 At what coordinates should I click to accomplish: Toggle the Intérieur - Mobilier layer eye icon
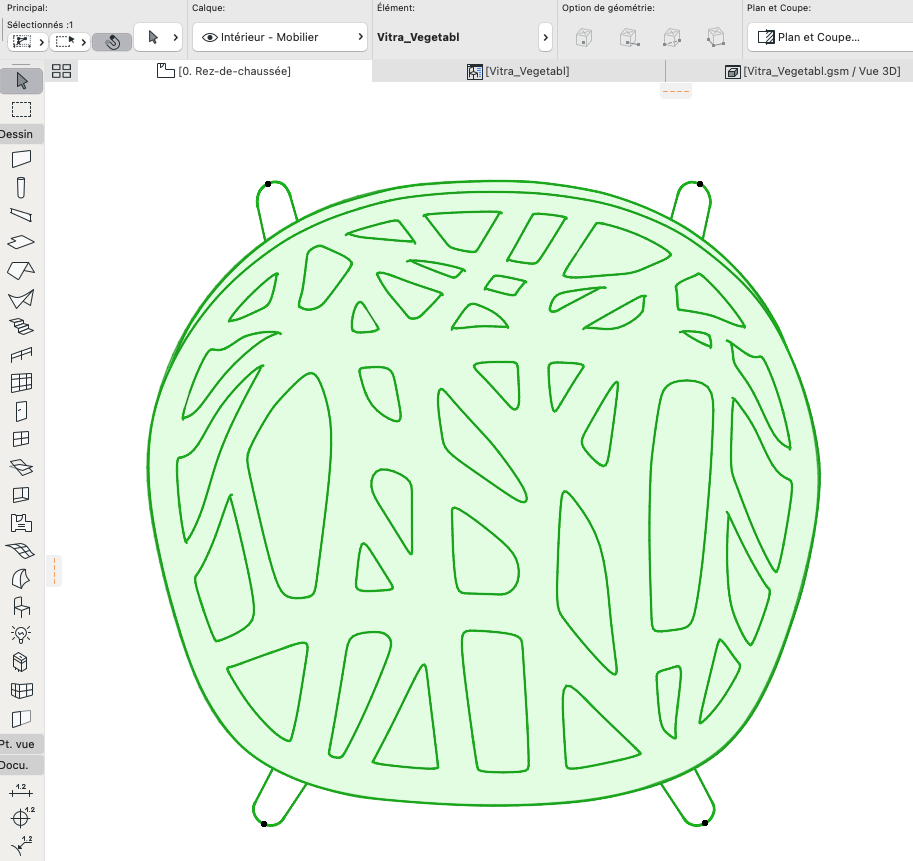(x=210, y=37)
